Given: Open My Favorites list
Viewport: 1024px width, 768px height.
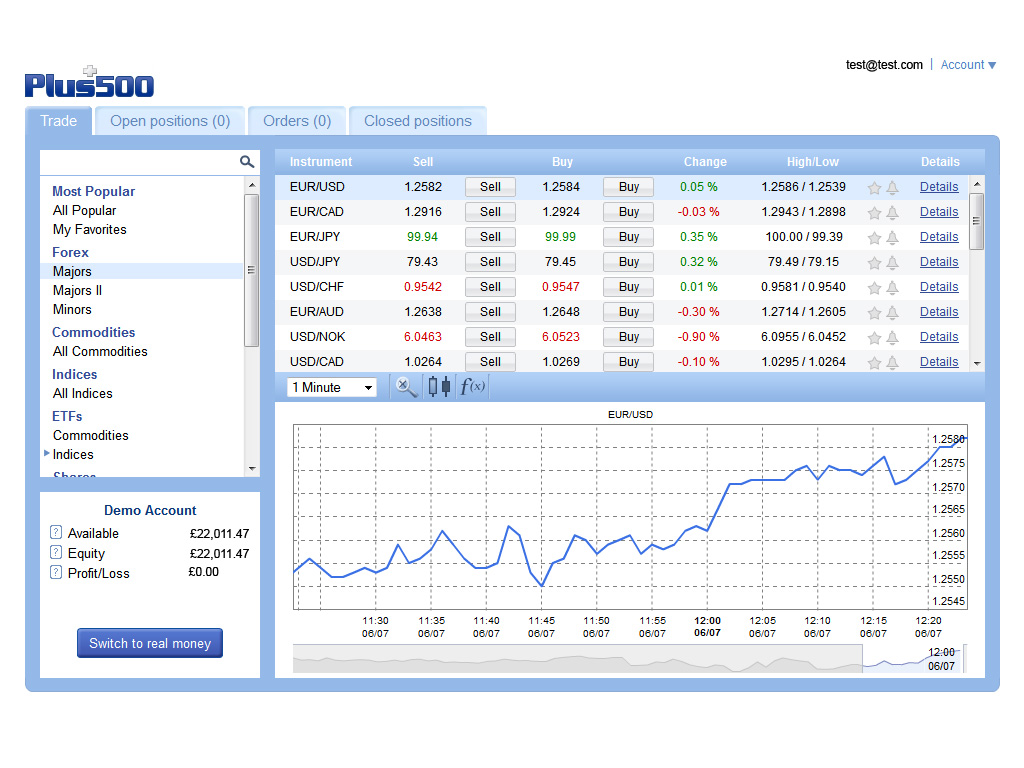Looking at the screenshot, I should point(89,229).
